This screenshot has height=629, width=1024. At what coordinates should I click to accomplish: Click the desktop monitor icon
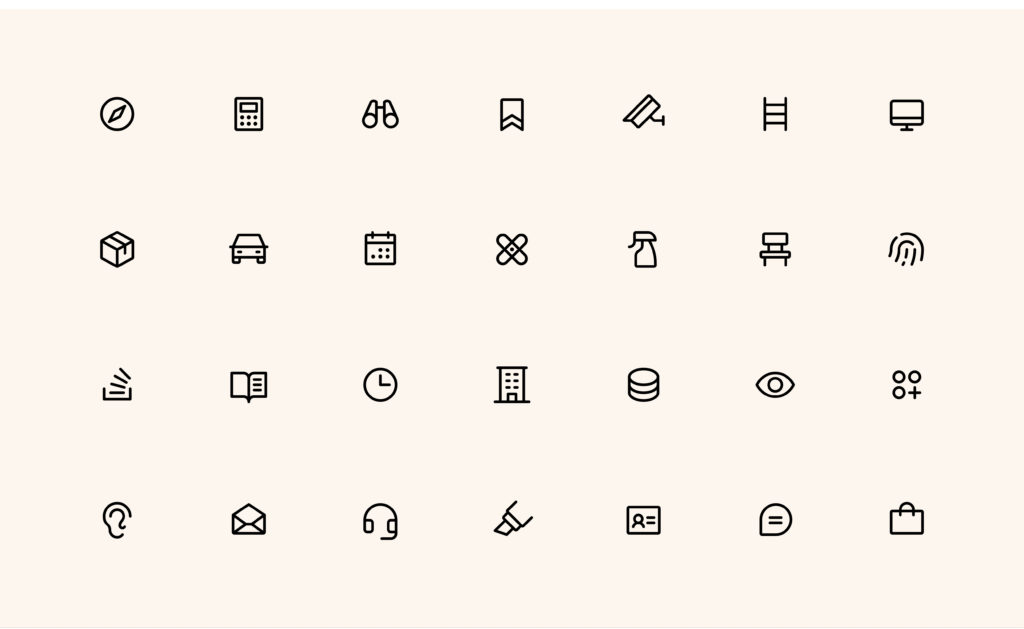pos(907,115)
